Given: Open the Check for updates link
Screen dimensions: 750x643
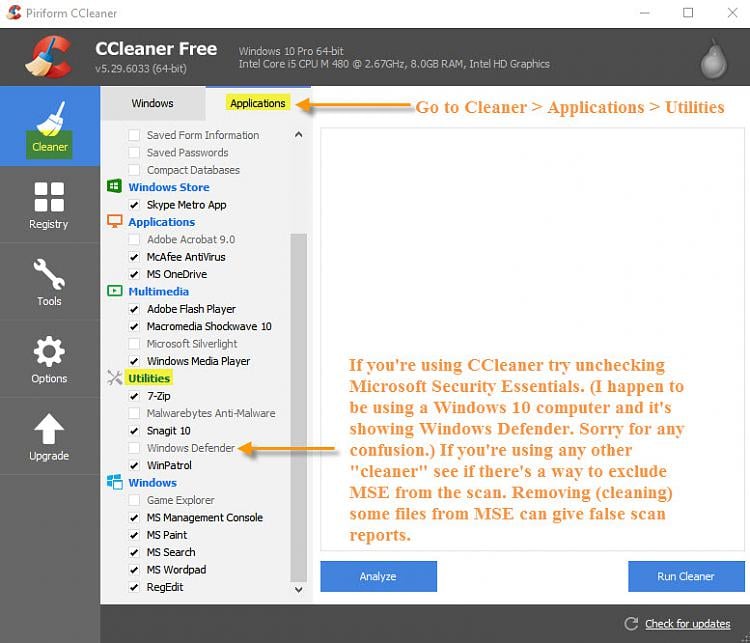Looking at the screenshot, I should (x=687, y=624).
